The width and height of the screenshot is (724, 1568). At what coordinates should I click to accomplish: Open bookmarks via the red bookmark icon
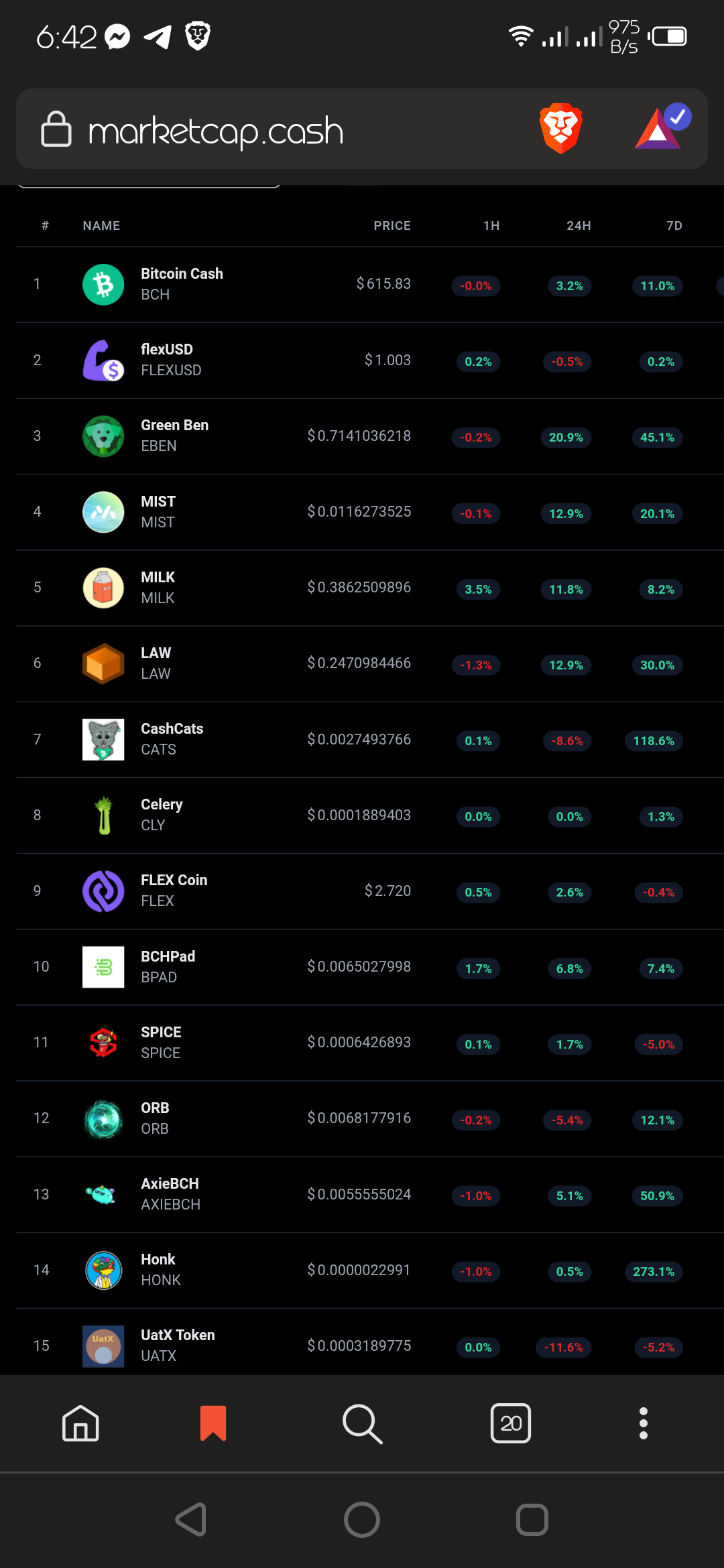click(x=213, y=1423)
